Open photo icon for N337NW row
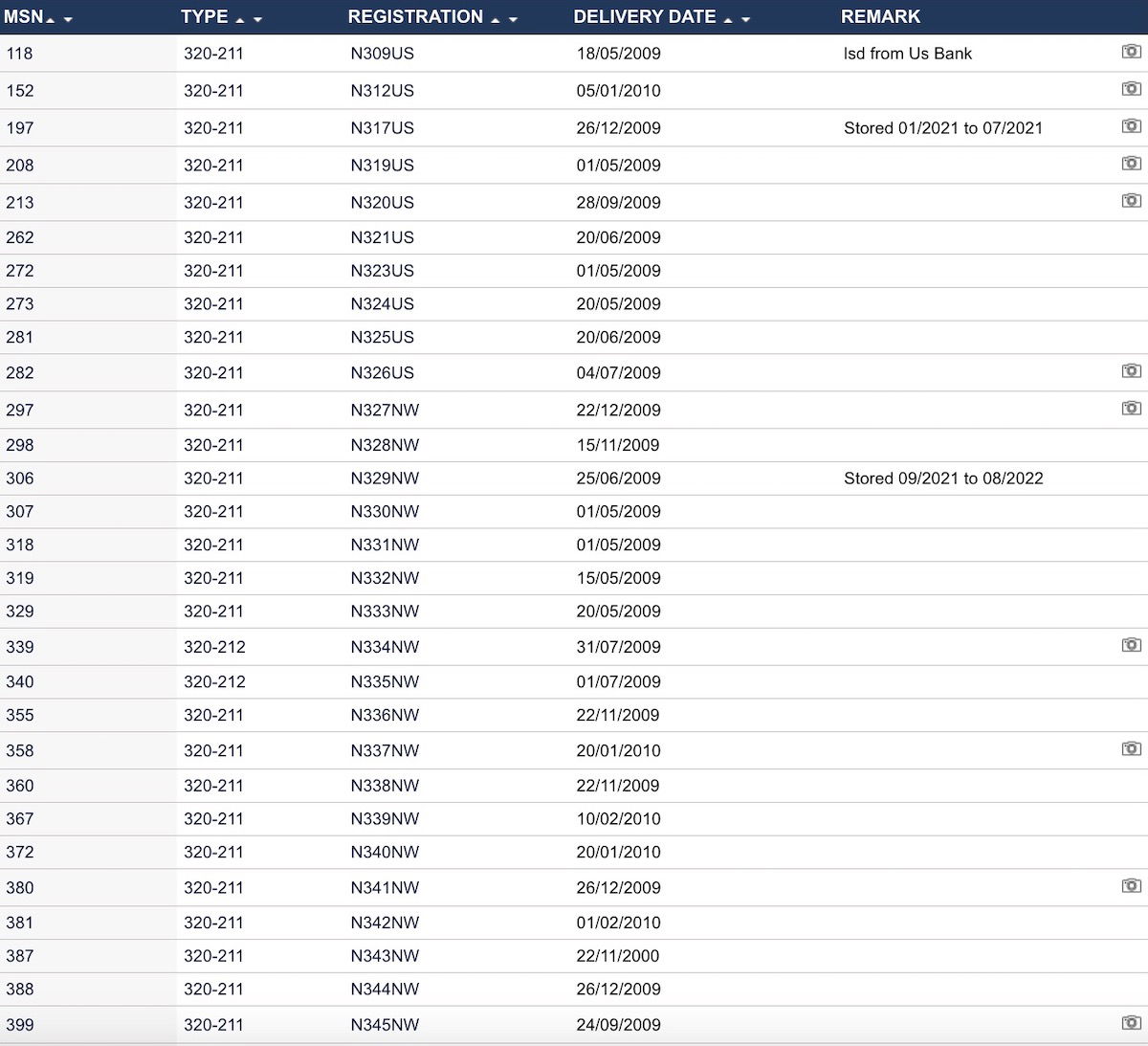The image size is (1148, 1046). tap(1131, 749)
